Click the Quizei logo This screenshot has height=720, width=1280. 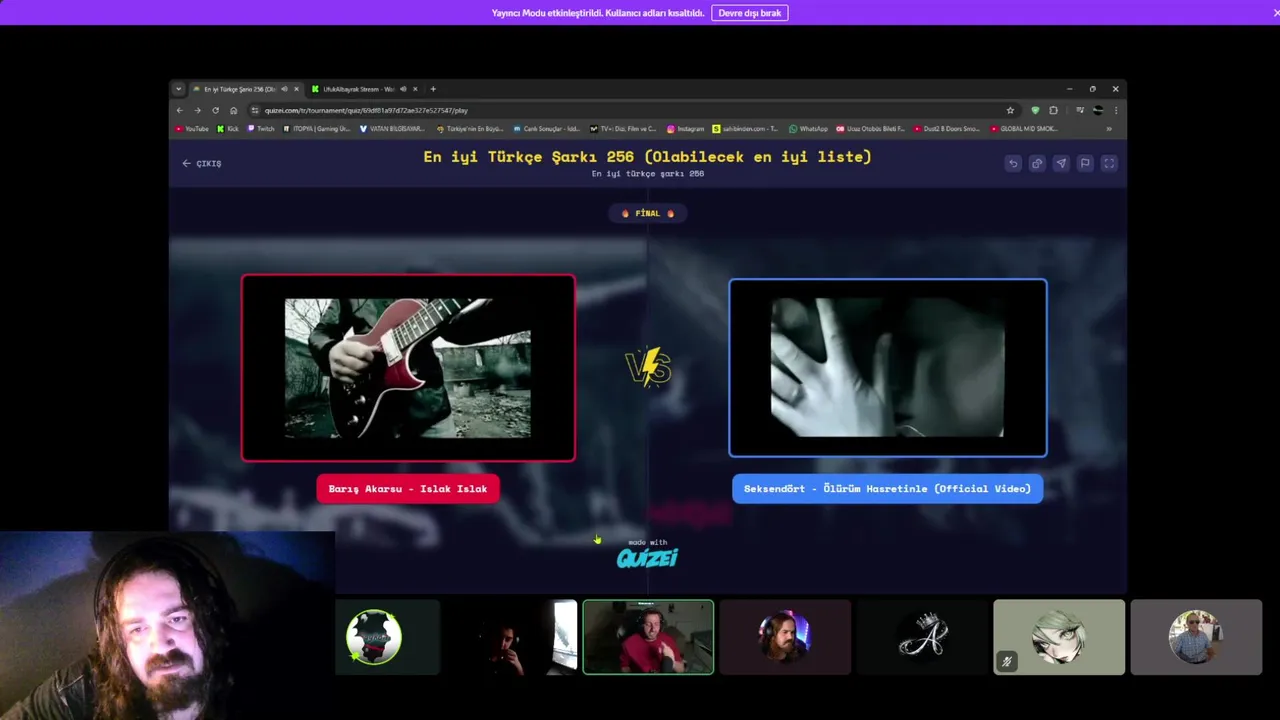pos(647,558)
